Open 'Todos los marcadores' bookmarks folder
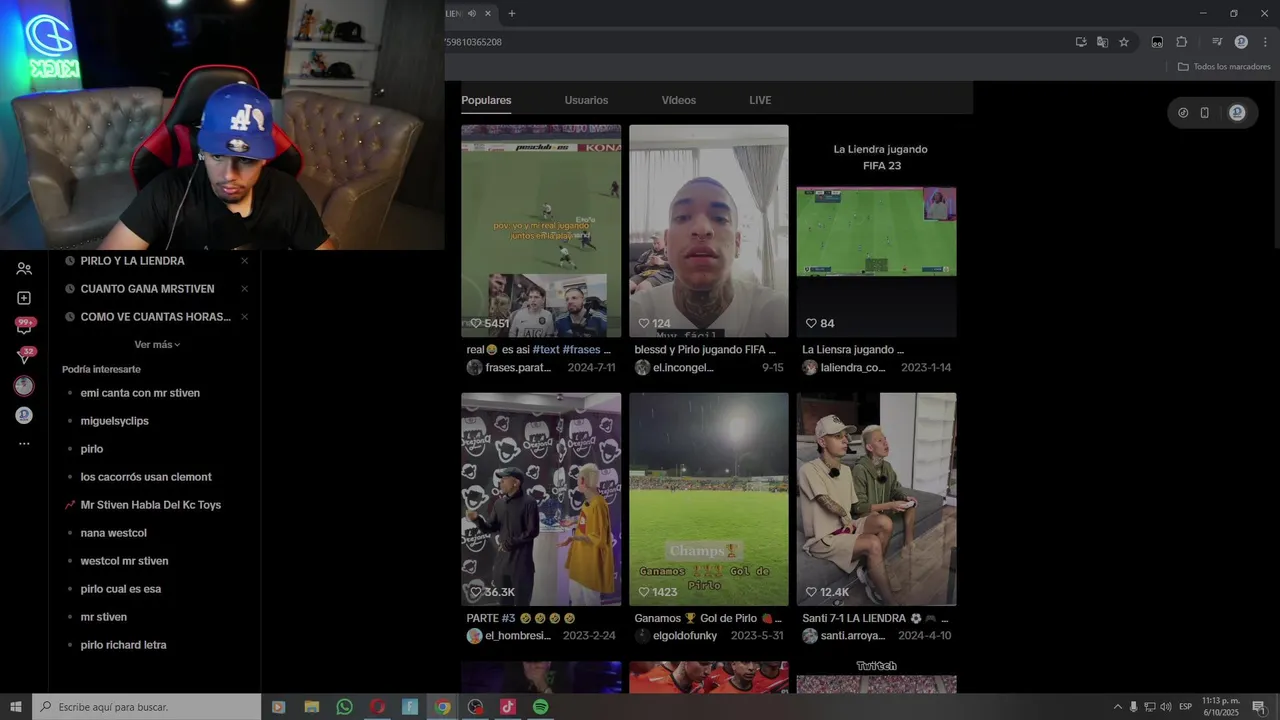The width and height of the screenshot is (1280, 720). [1224, 67]
